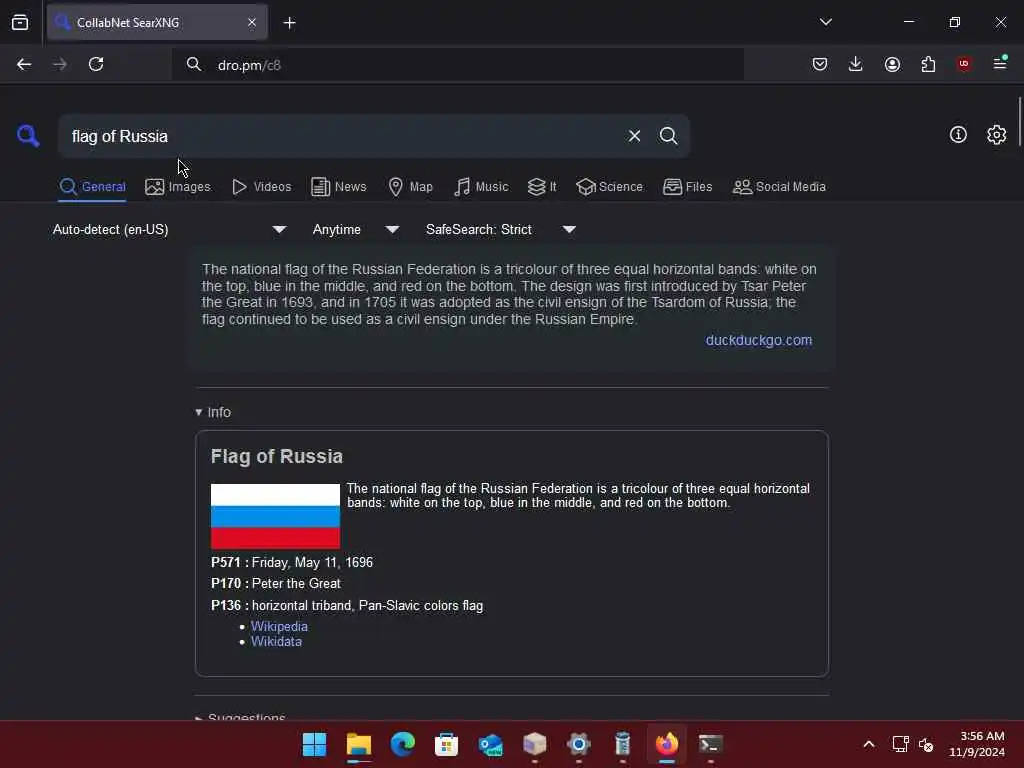Image resolution: width=1024 pixels, height=768 pixels.
Task: Switch to the Videos tab
Action: [x=261, y=187]
